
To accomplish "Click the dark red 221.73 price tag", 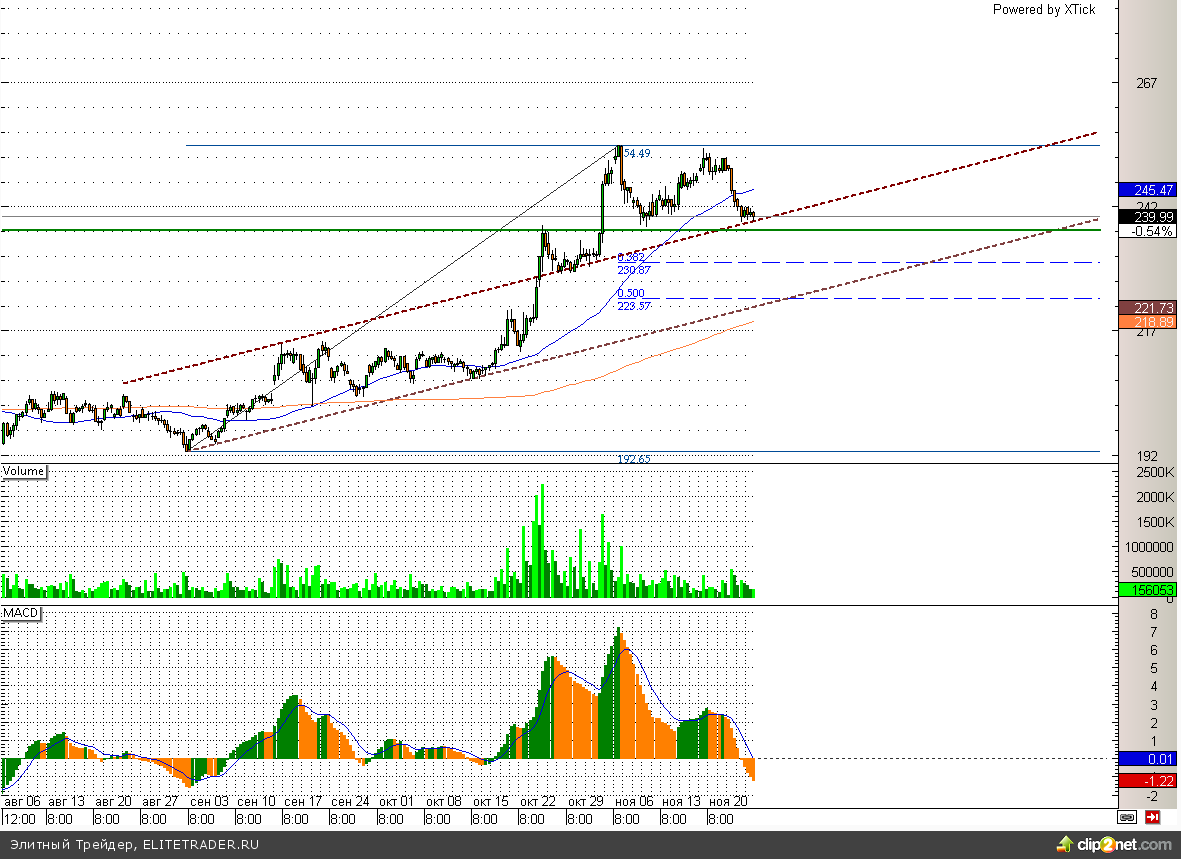I will [x=1145, y=308].
